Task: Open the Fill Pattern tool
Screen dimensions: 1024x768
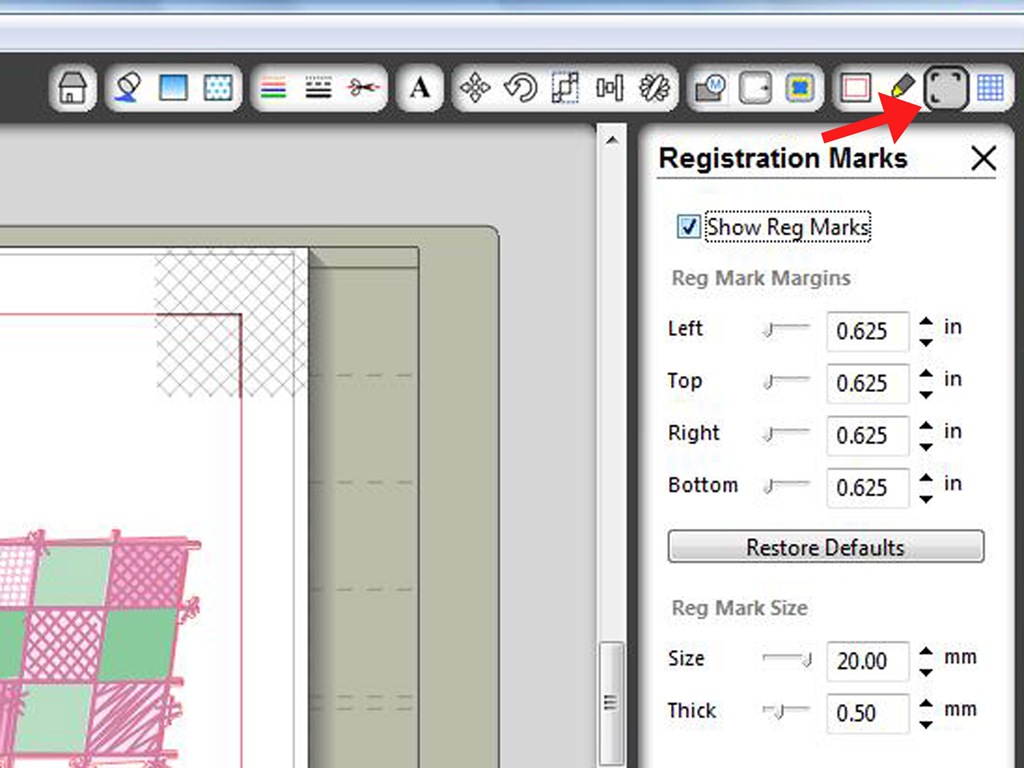Action: click(218, 87)
